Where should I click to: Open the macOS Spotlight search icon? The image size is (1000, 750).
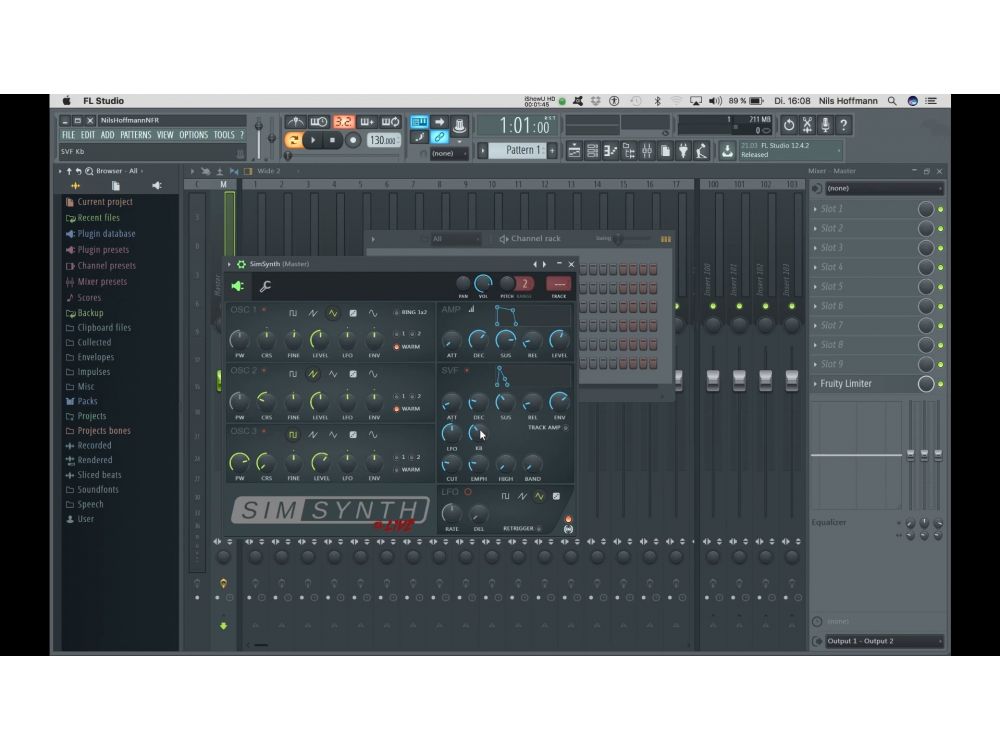tap(891, 101)
